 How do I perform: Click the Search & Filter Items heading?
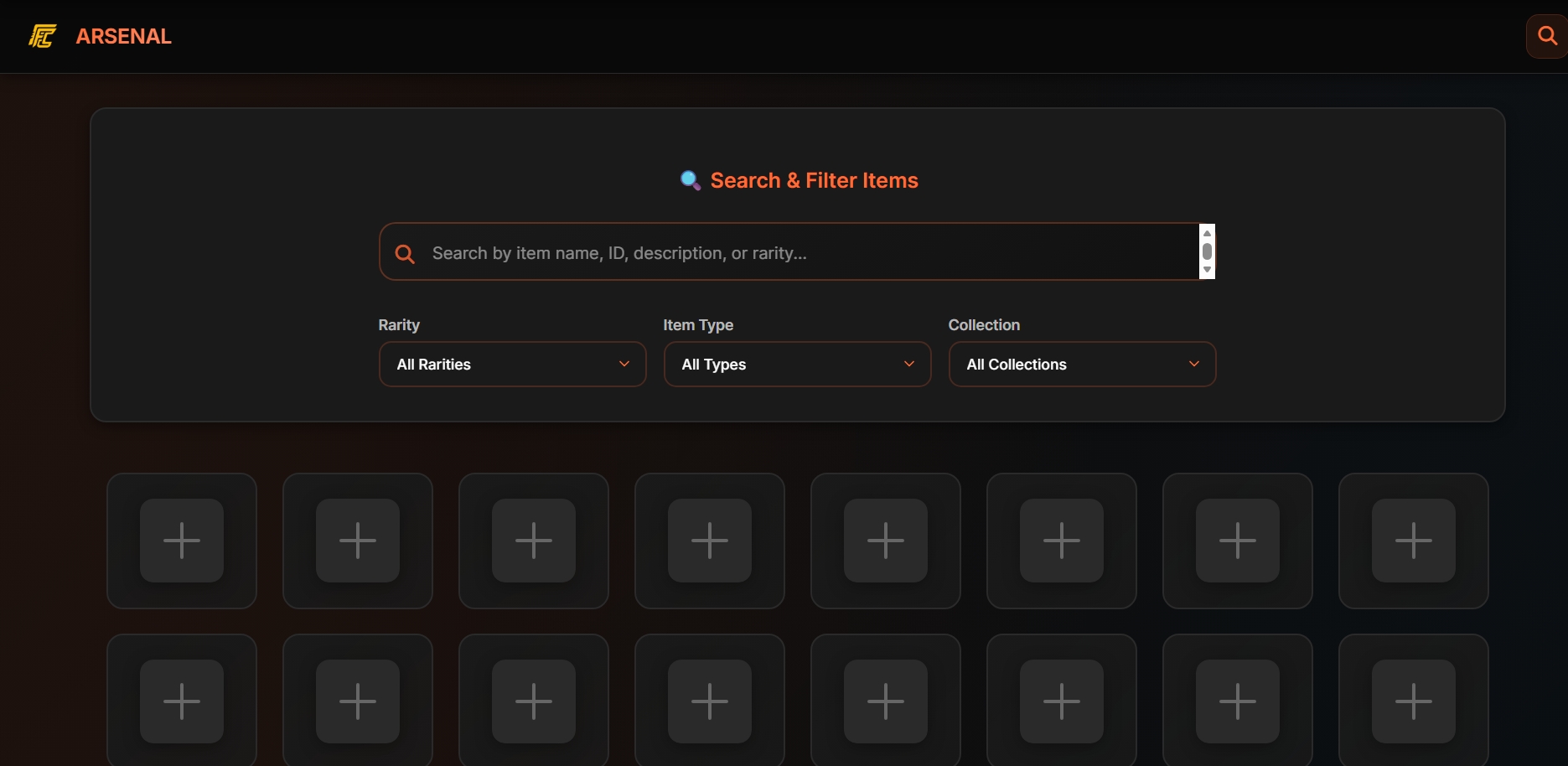[x=814, y=180]
